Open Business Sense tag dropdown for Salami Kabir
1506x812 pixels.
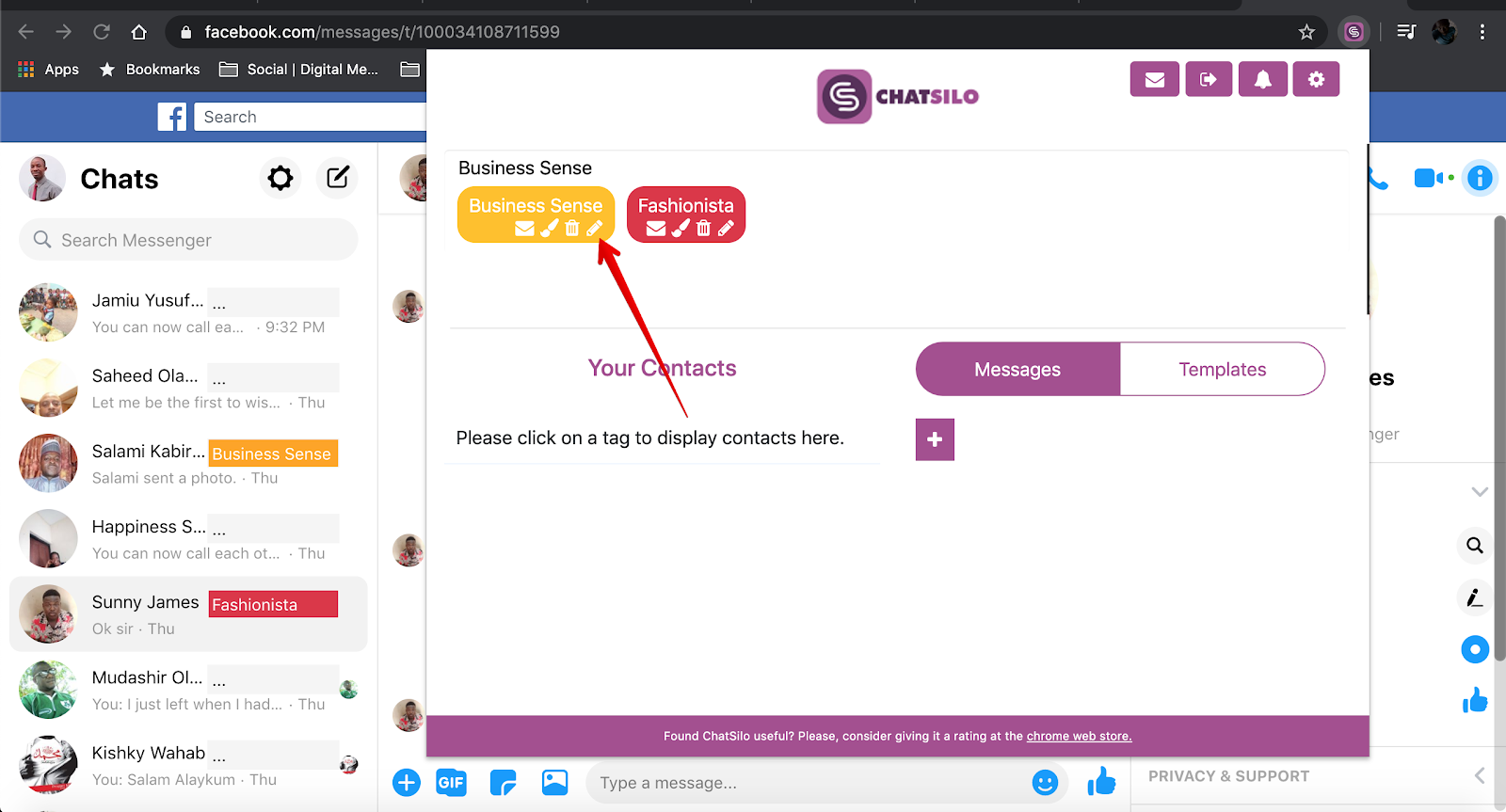point(273,454)
